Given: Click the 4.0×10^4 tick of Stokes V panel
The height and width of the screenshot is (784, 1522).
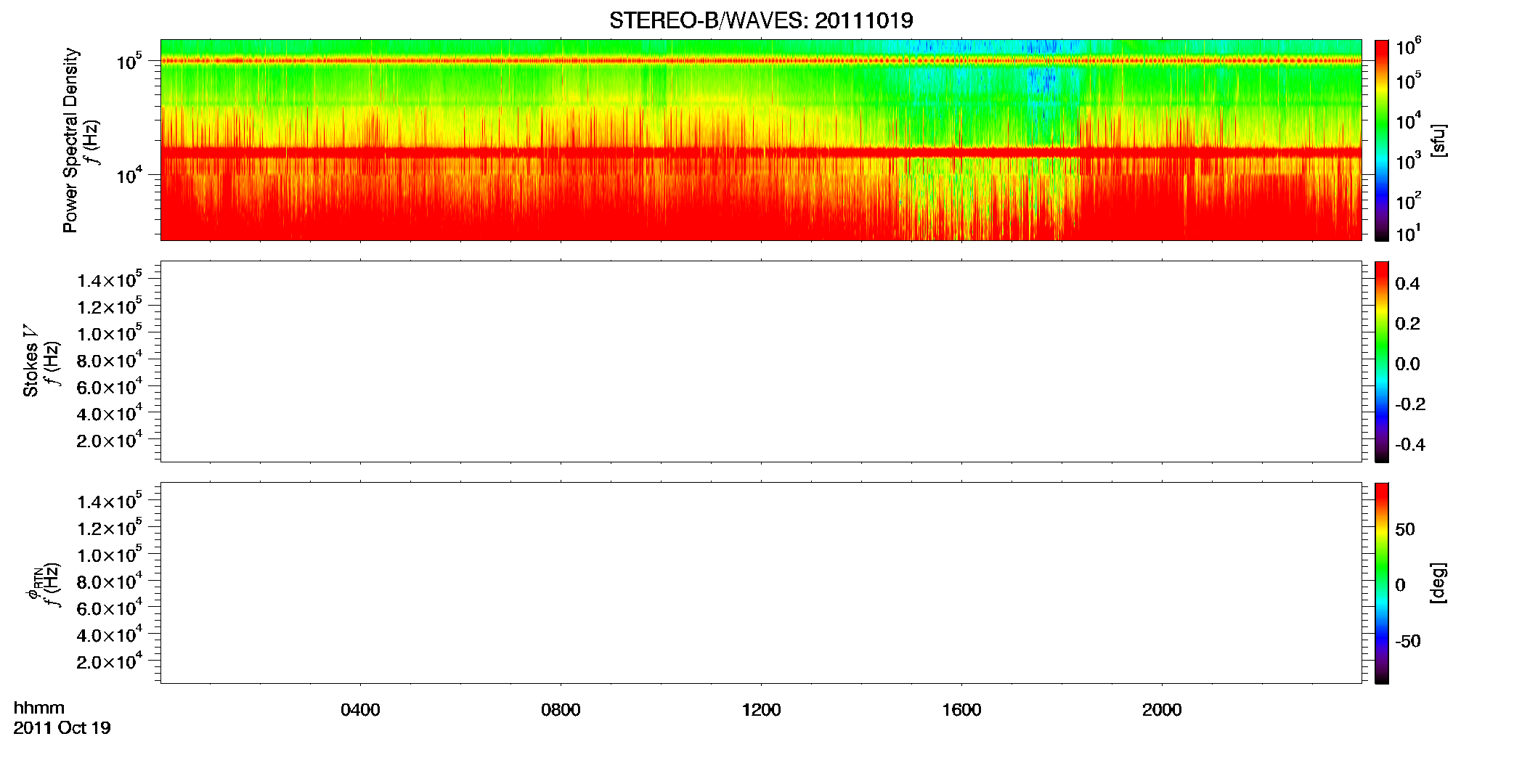Looking at the screenshot, I should click(x=109, y=412).
